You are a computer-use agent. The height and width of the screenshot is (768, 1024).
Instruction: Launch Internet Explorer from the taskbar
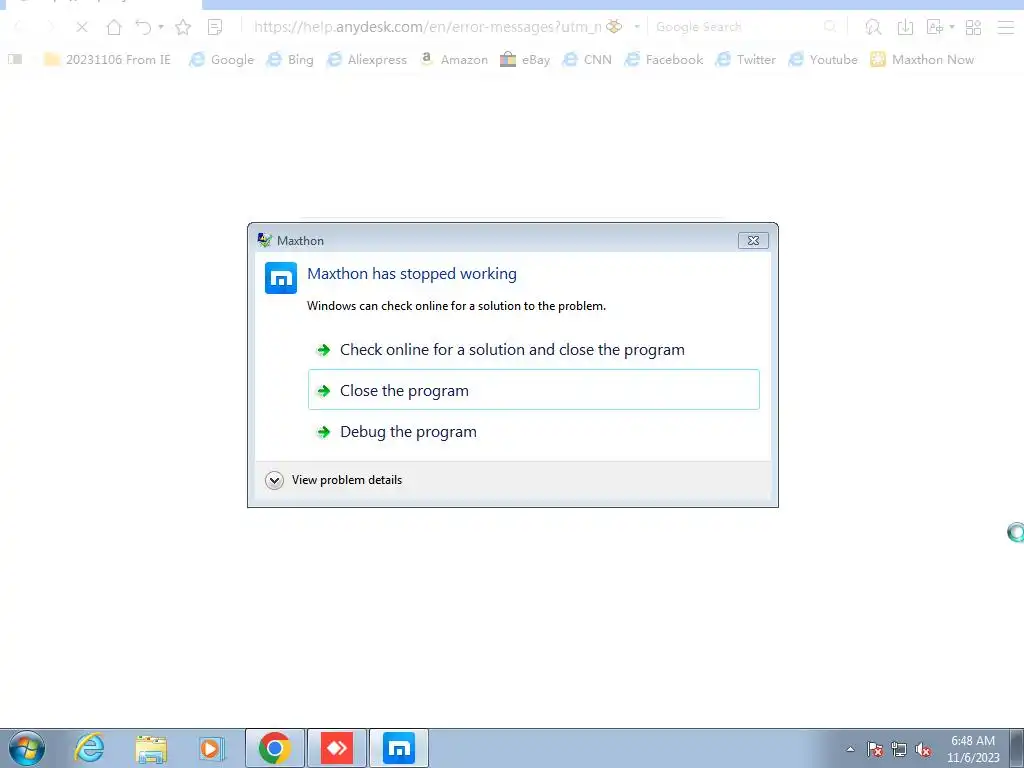(x=89, y=748)
